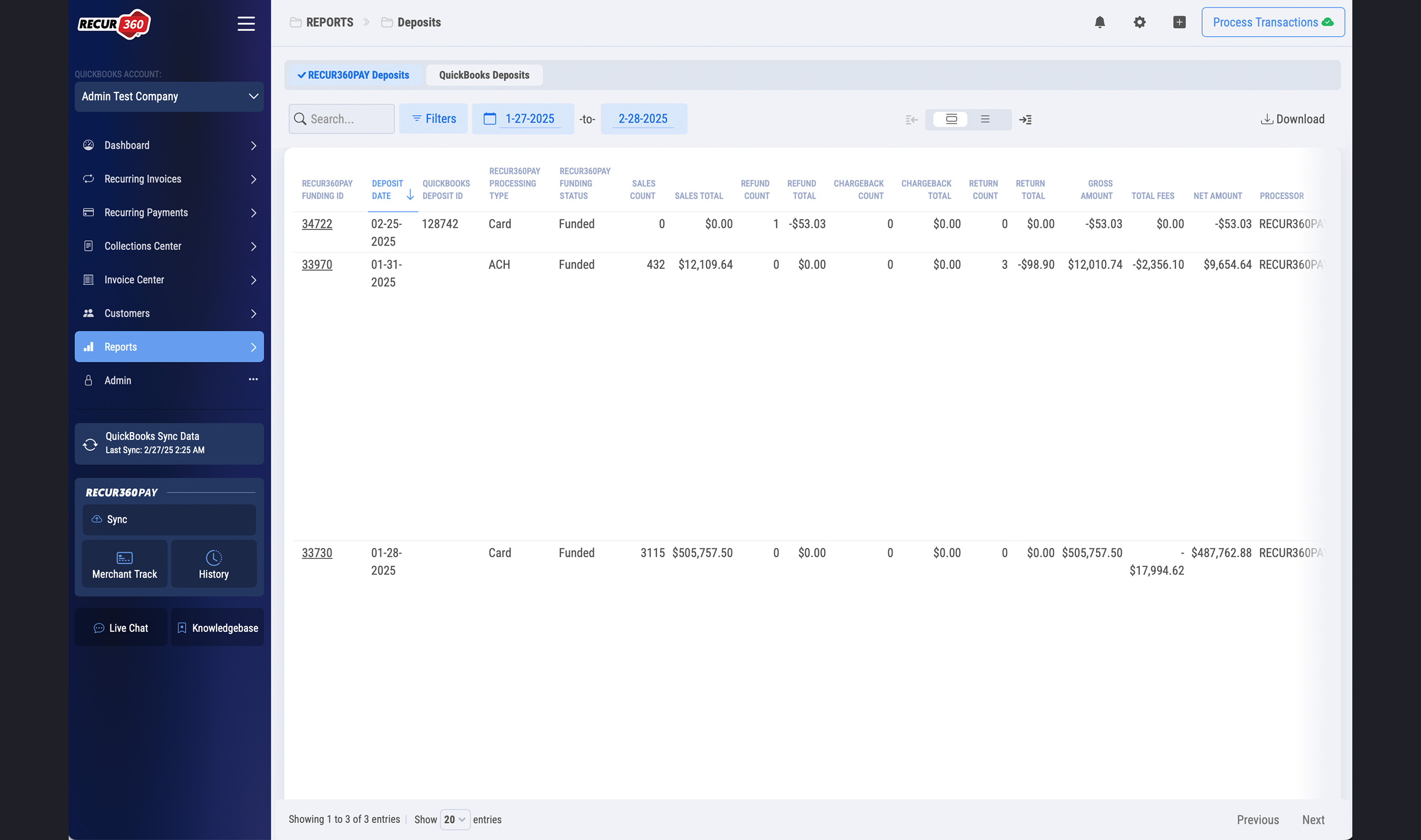Click the Customers people icon
The height and width of the screenshot is (840, 1421).
88,313
